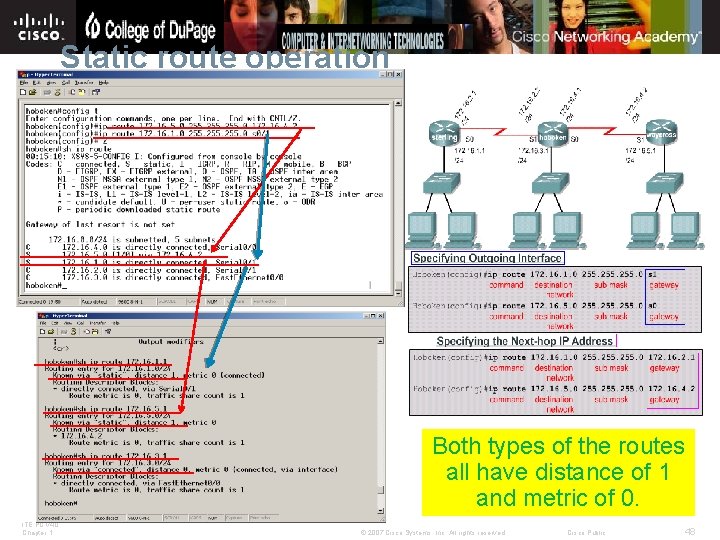Click the waycross router icon
720x540 pixels.
pos(662,133)
